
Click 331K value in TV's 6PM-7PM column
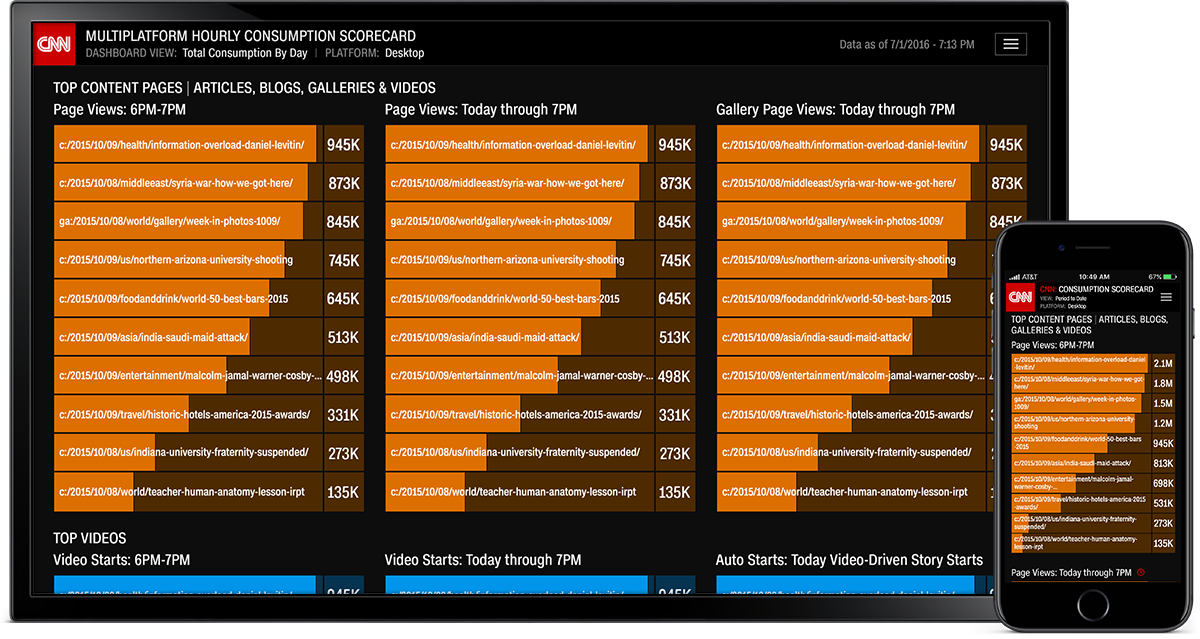click(x=343, y=415)
